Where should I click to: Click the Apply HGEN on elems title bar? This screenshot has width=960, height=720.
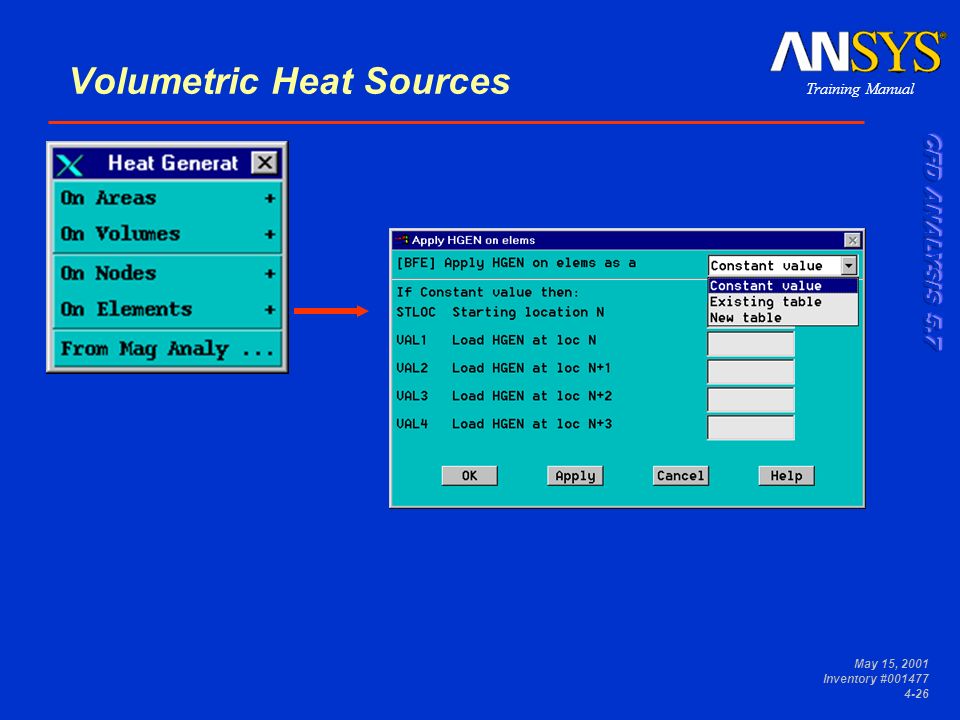(x=627, y=240)
